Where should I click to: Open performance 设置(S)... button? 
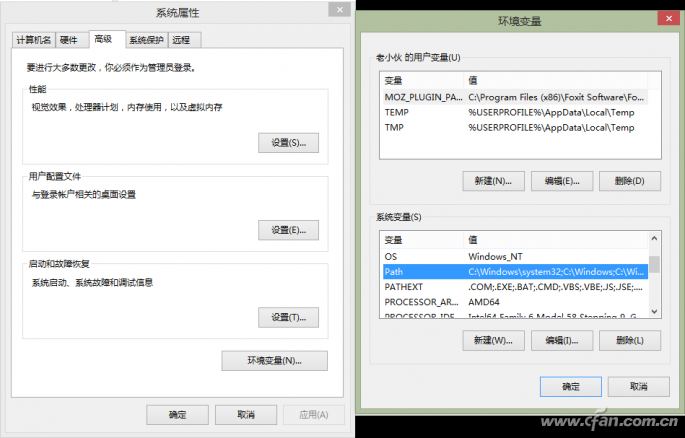pos(288,143)
